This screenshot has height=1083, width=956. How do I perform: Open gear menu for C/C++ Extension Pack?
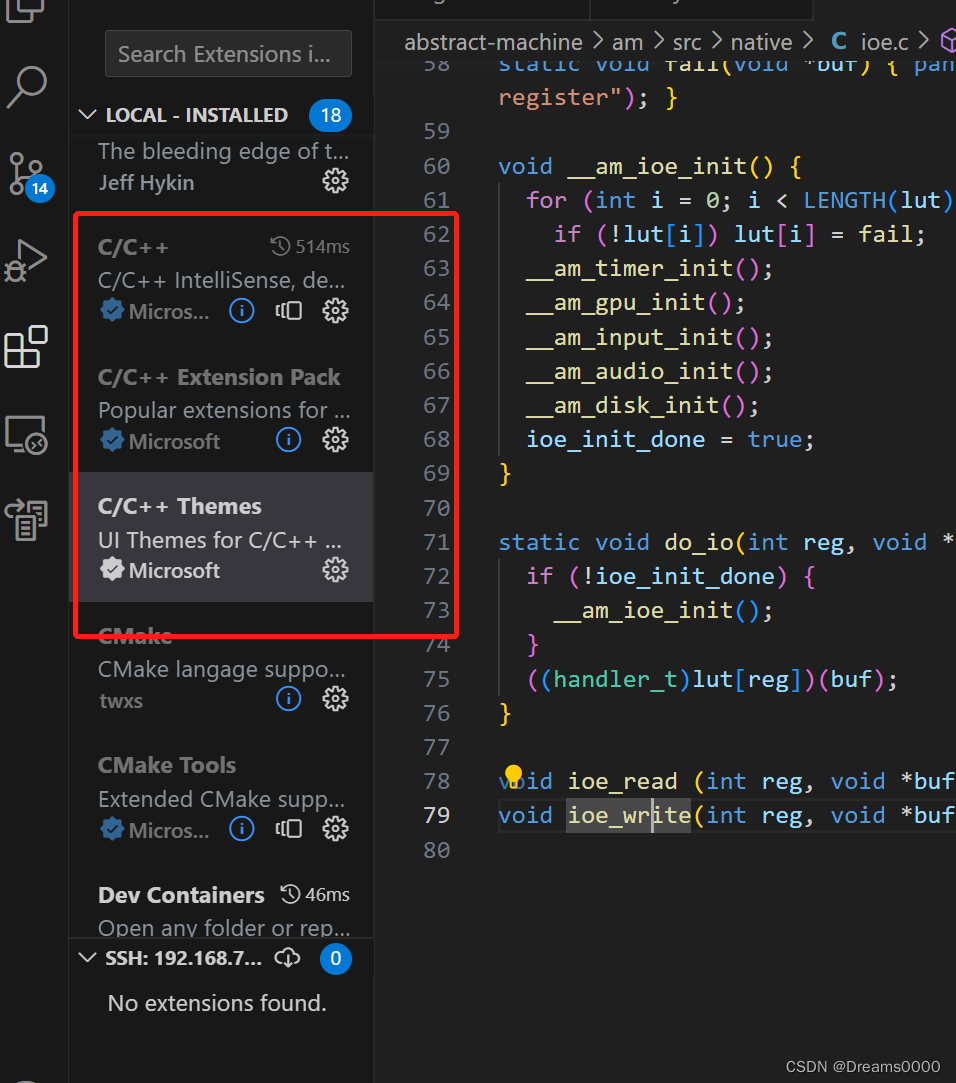coord(336,440)
